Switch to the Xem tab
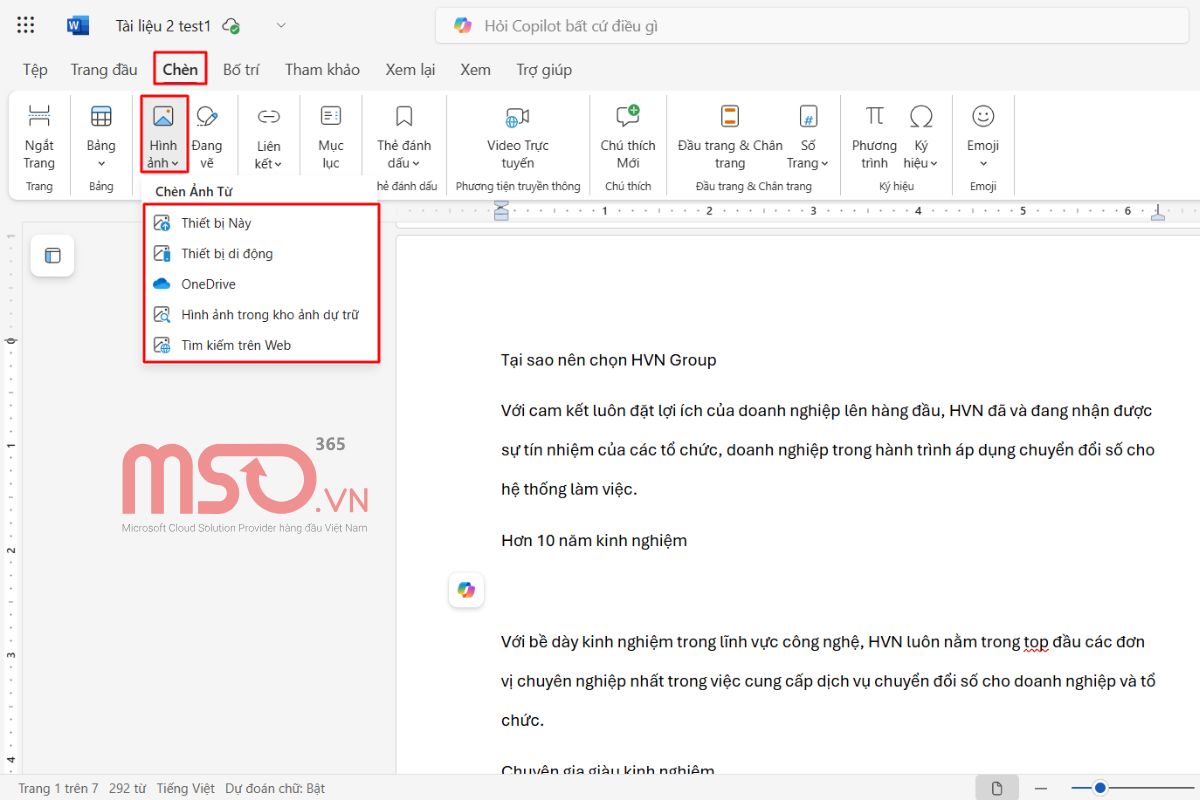The height and width of the screenshot is (800, 1200). click(x=475, y=69)
